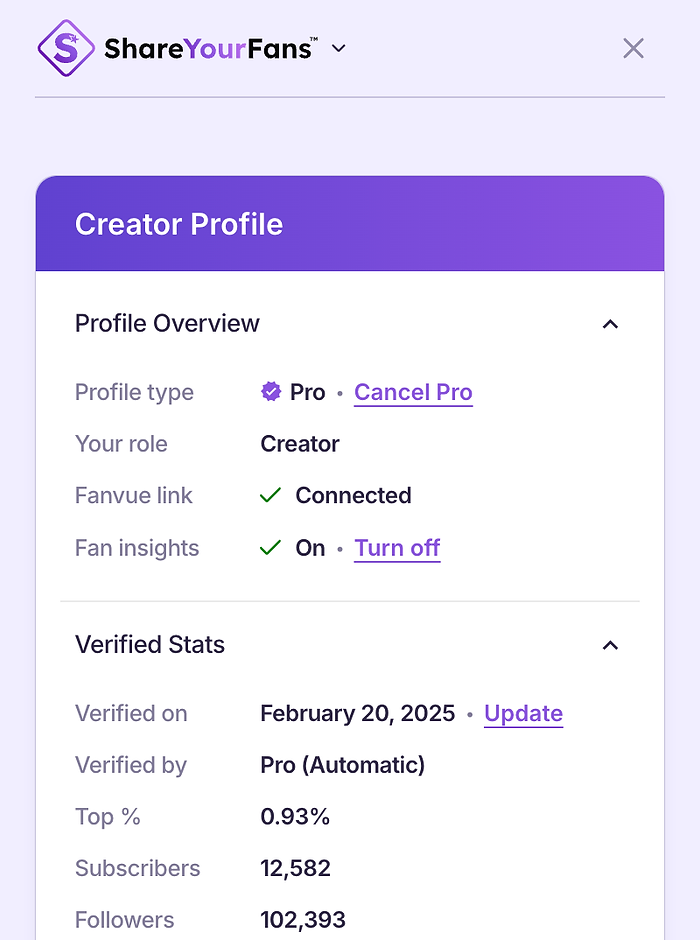Screen dimensions: 700x940
Task: Click the Followers count 102,393
Action: click(x=303, y=920)
